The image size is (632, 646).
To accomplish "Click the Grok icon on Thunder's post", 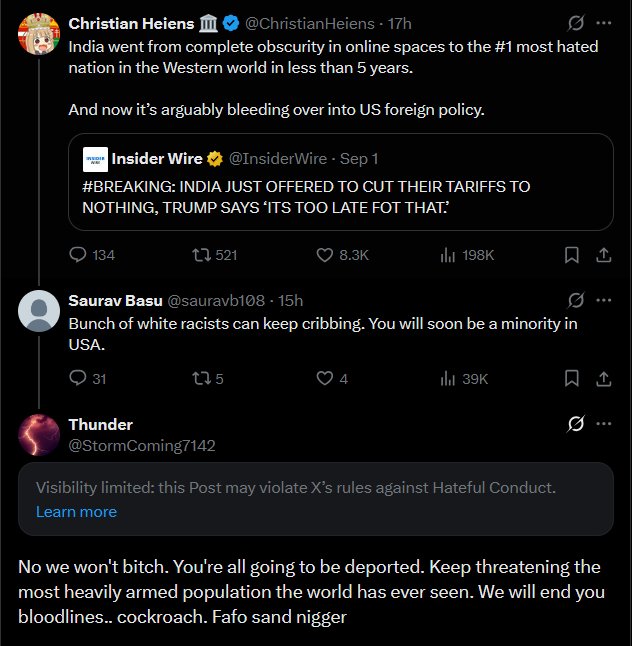I will click(575, 424).
